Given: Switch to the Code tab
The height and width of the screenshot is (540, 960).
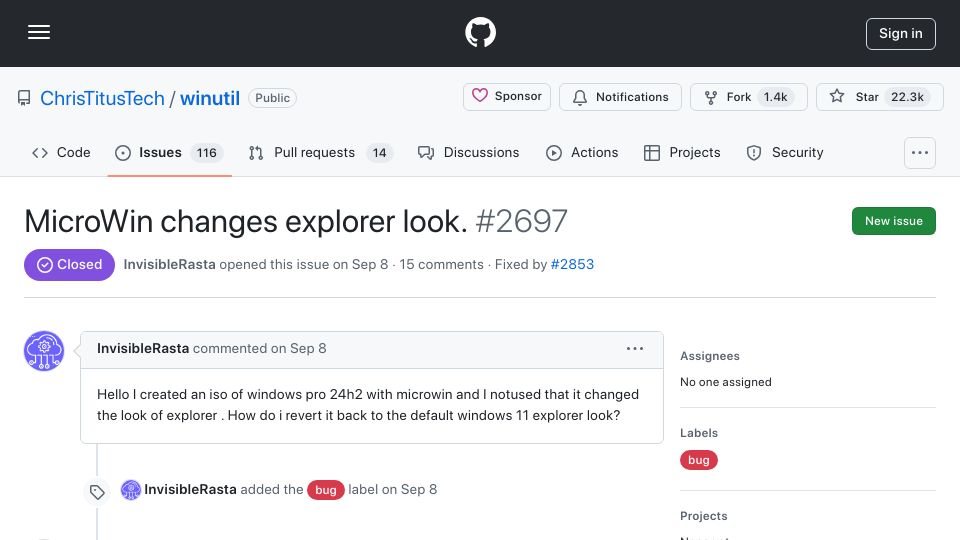Looking at the screenshot, I should (61, 152).
